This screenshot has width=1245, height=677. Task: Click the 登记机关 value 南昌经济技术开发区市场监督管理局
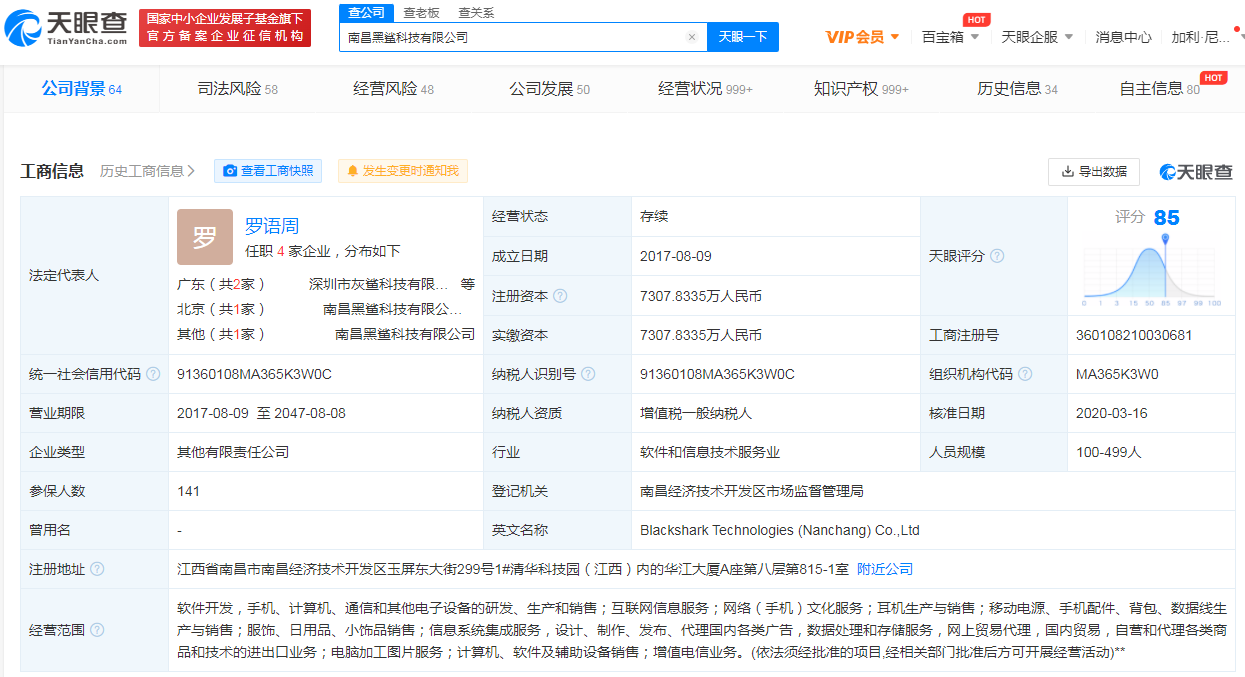pyautogui.click(x=752, y=491)
